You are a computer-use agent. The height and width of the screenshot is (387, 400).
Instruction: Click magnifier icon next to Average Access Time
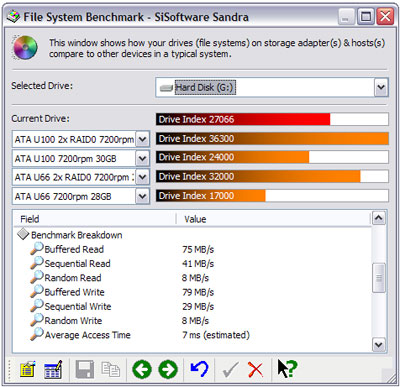point(37,334)
